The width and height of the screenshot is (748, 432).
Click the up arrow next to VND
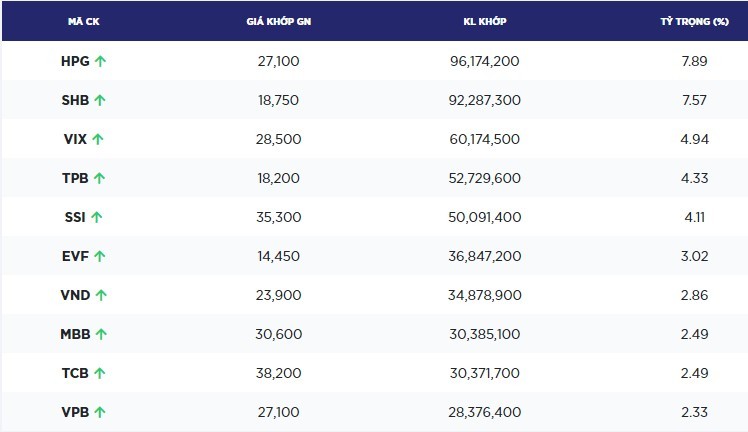[x=102, y=295]
